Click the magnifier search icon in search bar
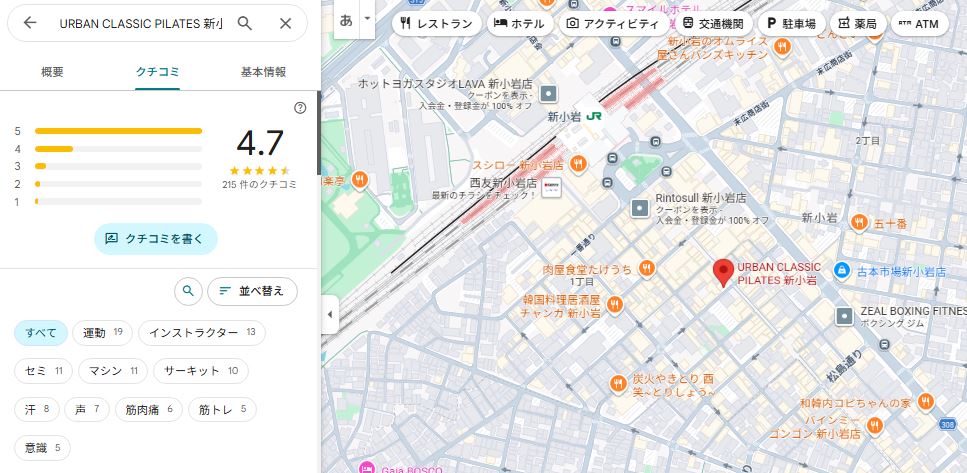Viewport: 967px width, 473px height. pos(245,23)
